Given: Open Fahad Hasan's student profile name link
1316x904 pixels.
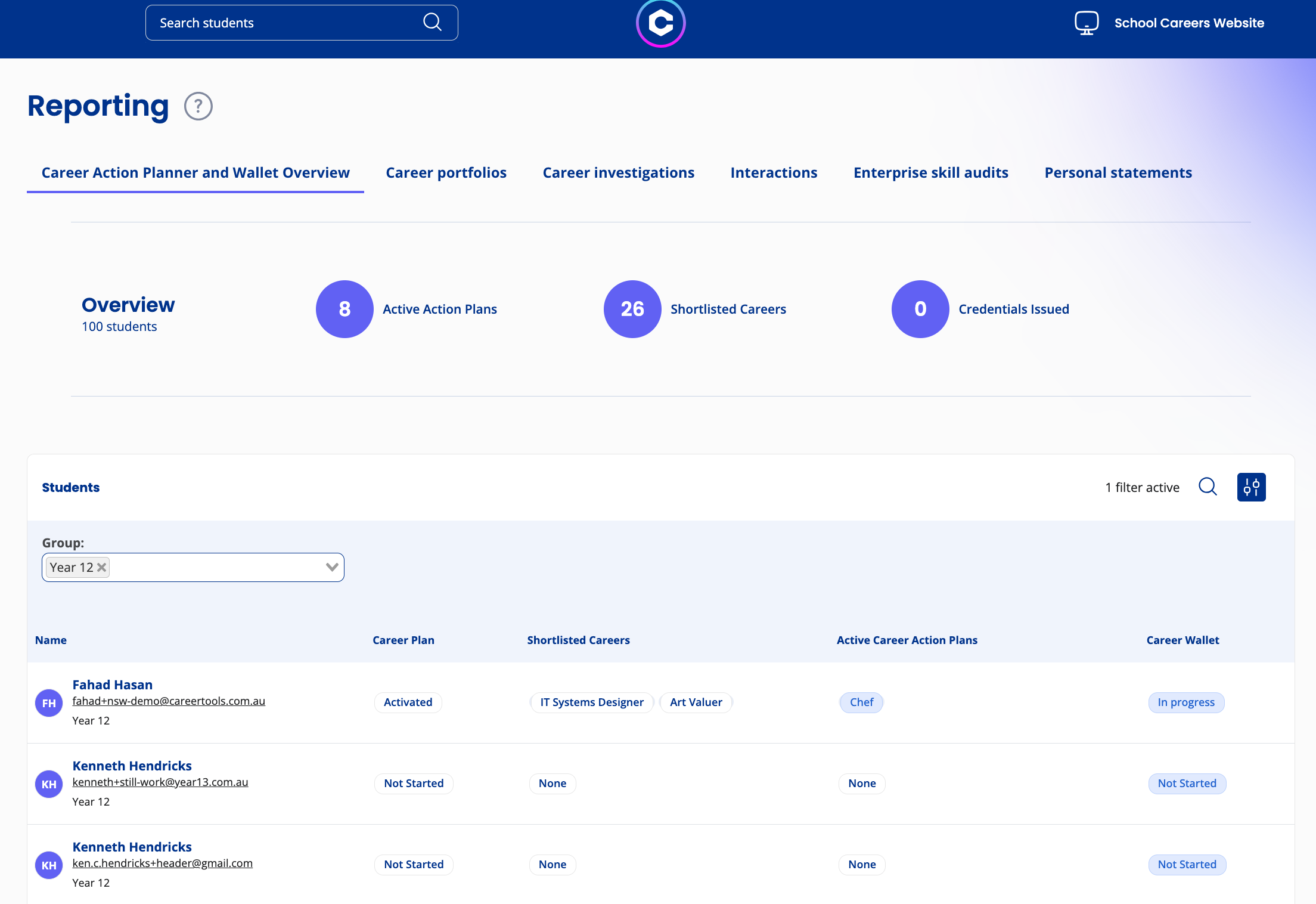Looking at the screenshot, I should 113,685.
